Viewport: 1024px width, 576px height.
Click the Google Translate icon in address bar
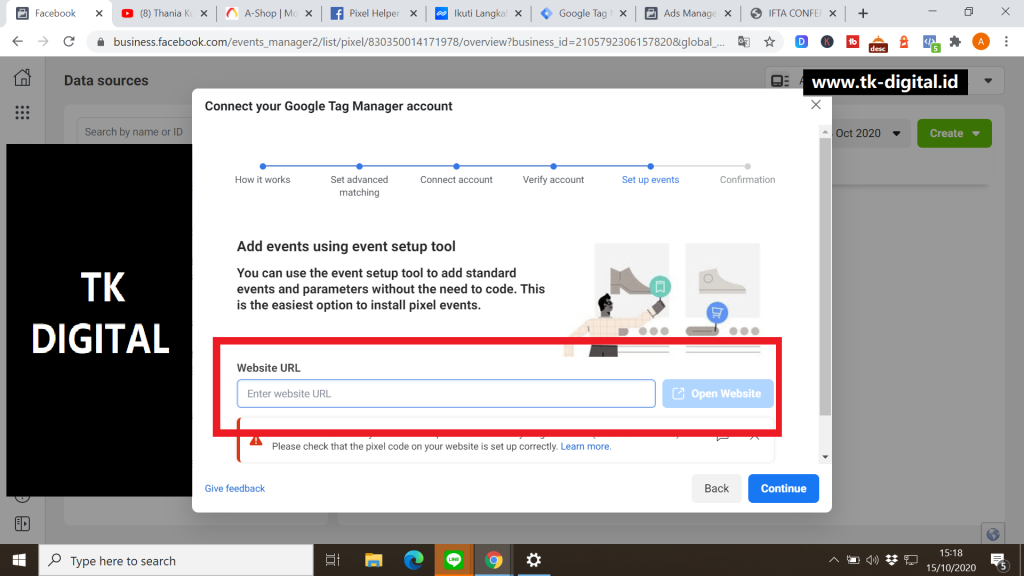(x=745, y=41)
